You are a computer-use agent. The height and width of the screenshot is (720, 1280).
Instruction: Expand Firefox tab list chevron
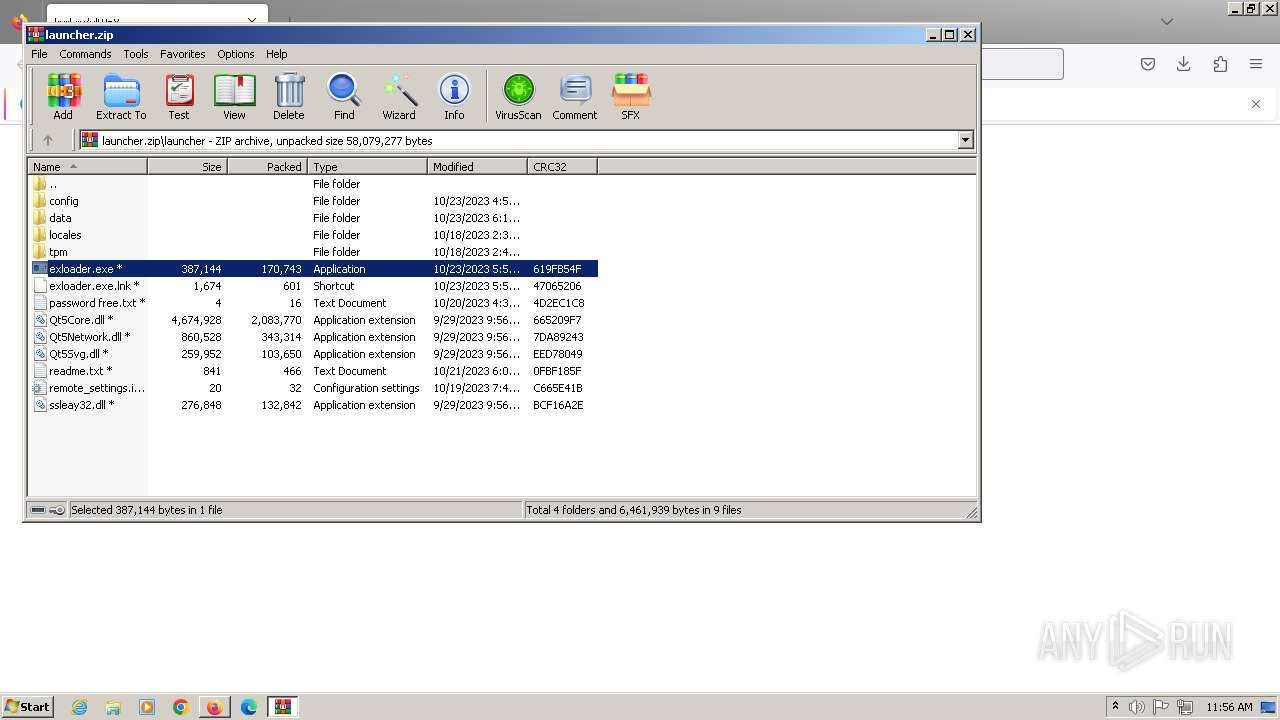(1166, 21)
